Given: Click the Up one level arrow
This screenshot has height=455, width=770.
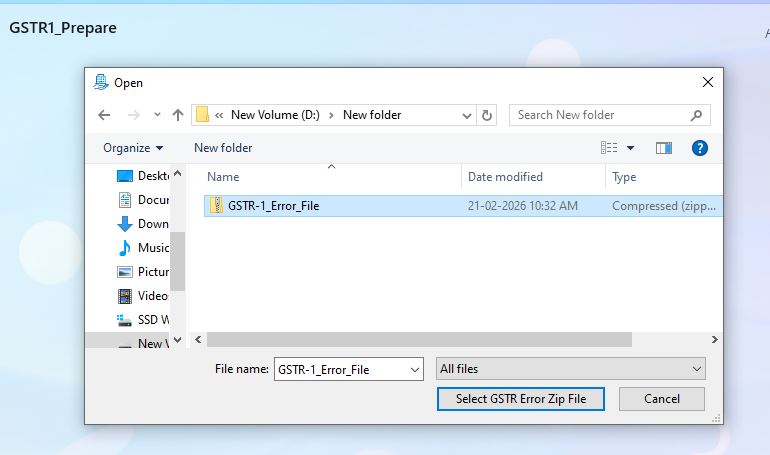Looking at the screenshot, I should [178, 115].
